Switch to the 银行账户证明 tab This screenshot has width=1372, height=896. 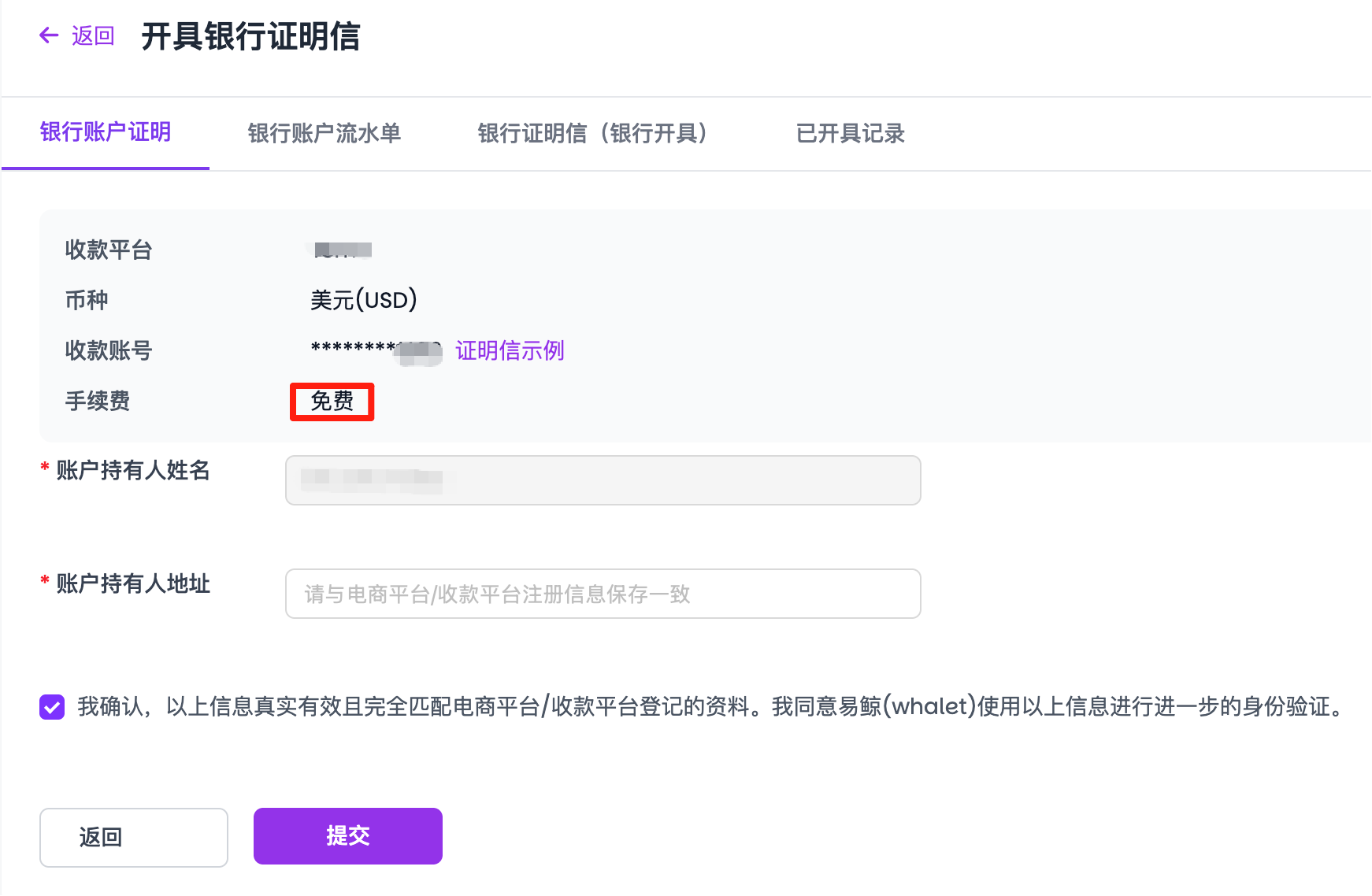[x=106, y=134]
